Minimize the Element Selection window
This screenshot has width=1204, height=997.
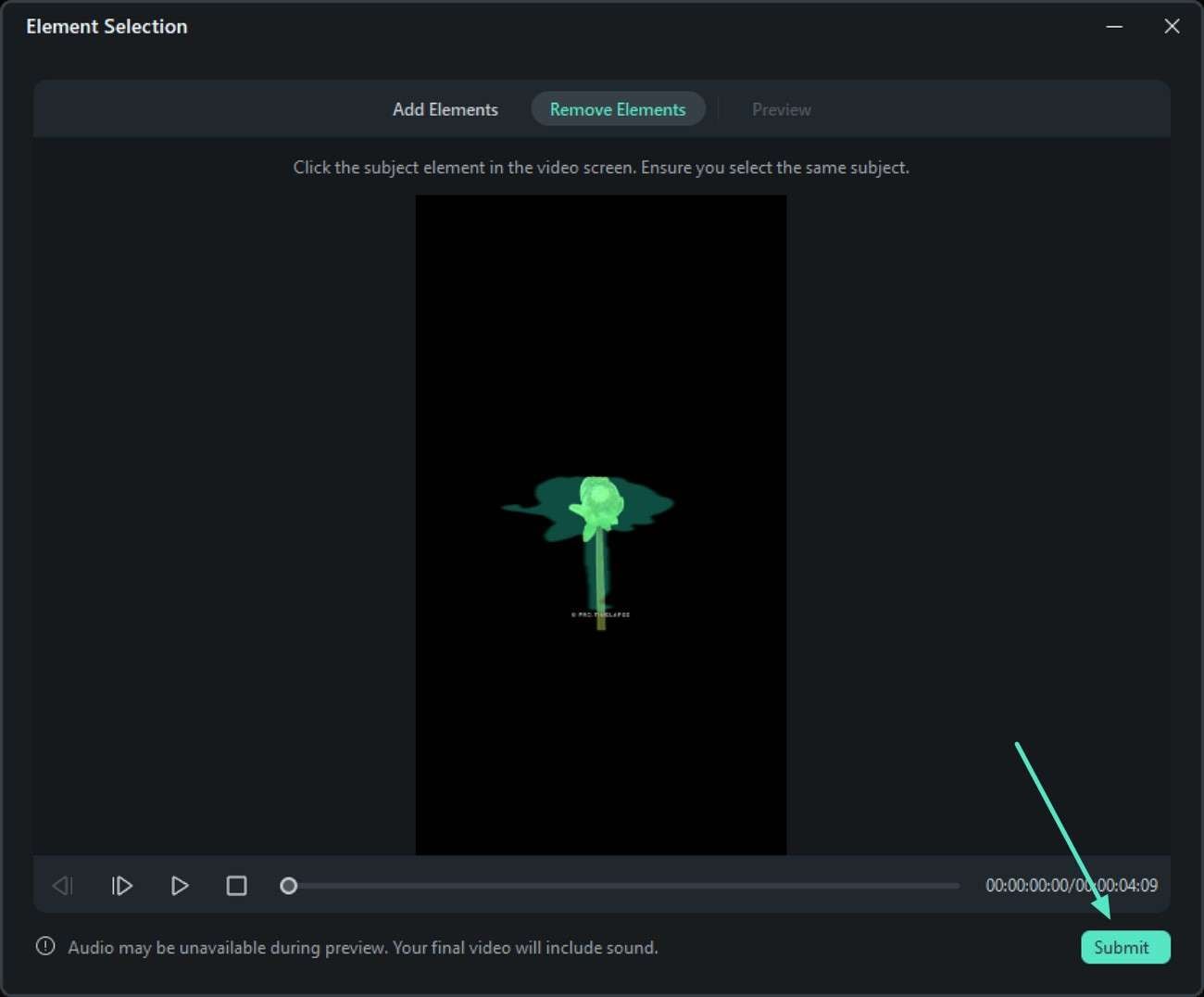[x=1114, y=26]
